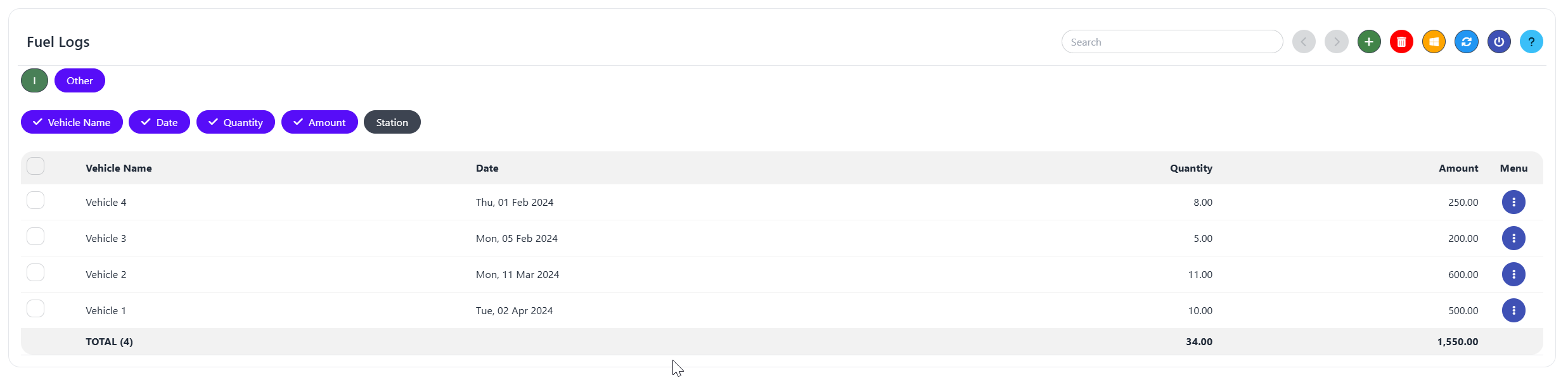Screen dimensions: 1568x380
Task: Check the select-all header checkbox
Action: pos(35,167)
